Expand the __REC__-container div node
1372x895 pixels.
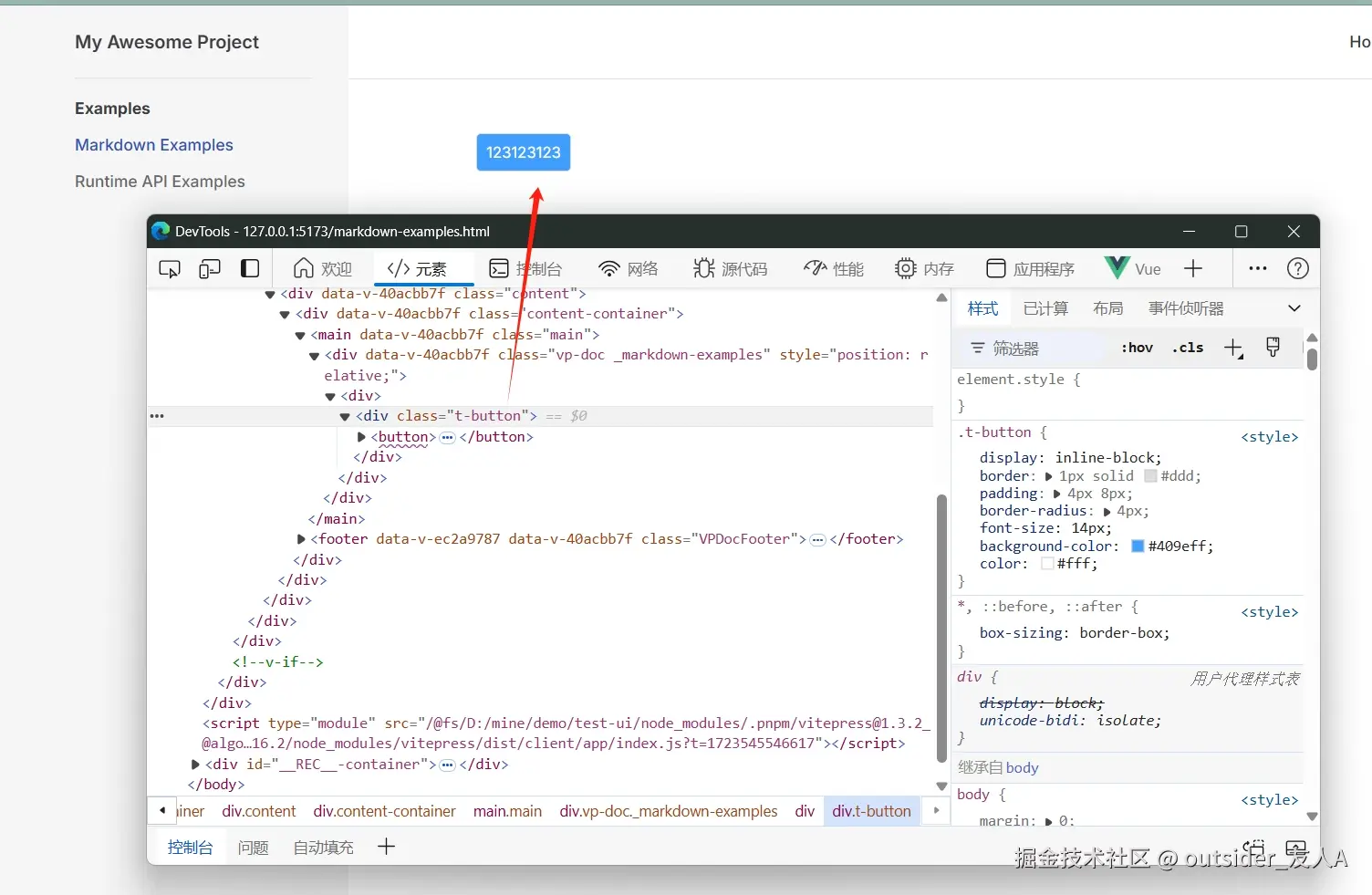coord(195,765)
